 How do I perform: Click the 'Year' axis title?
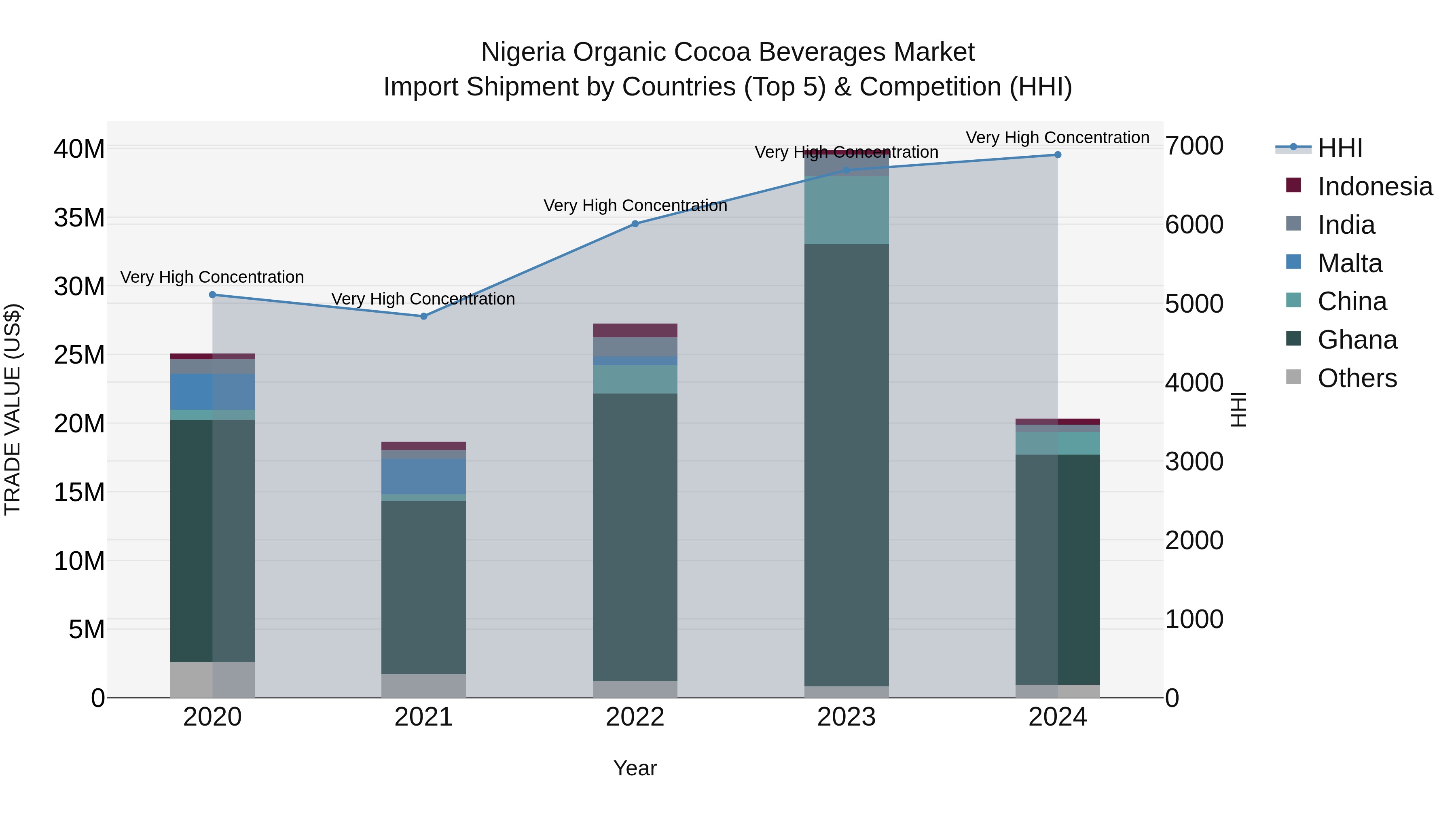[x=635, y=768]
